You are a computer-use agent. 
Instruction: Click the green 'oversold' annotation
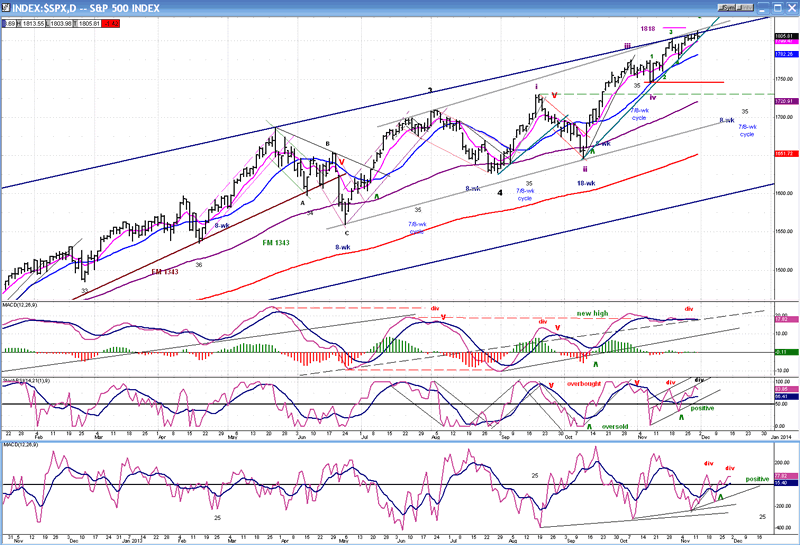click(x=615, y=427)
